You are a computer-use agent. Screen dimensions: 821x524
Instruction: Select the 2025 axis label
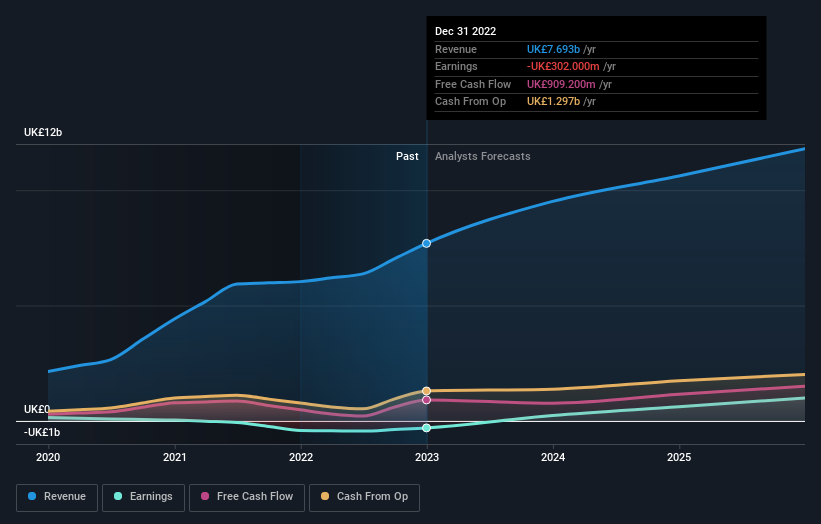click(x=679, y=458)
